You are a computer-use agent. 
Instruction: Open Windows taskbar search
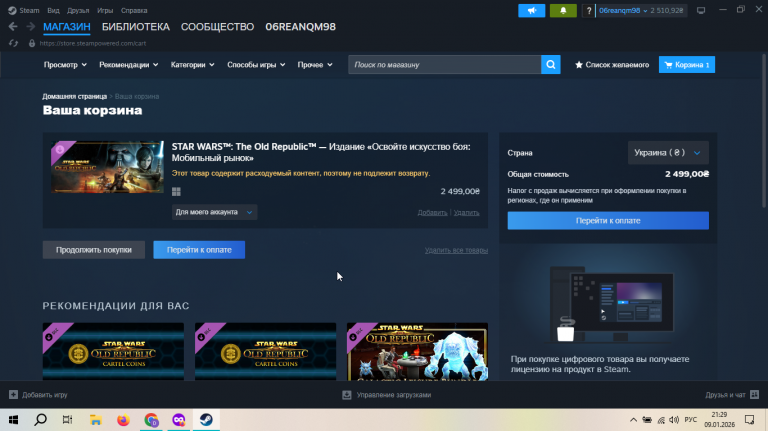[41, 420]
